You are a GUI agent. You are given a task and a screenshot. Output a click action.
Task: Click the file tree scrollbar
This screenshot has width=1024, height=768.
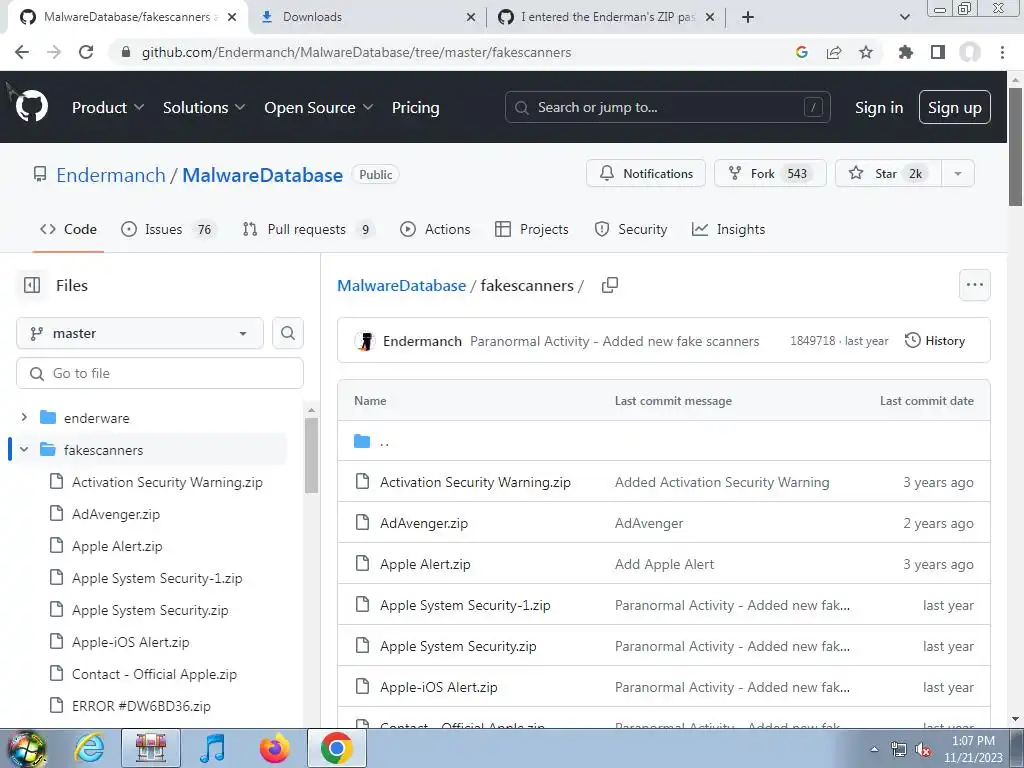tap(312, 455)
